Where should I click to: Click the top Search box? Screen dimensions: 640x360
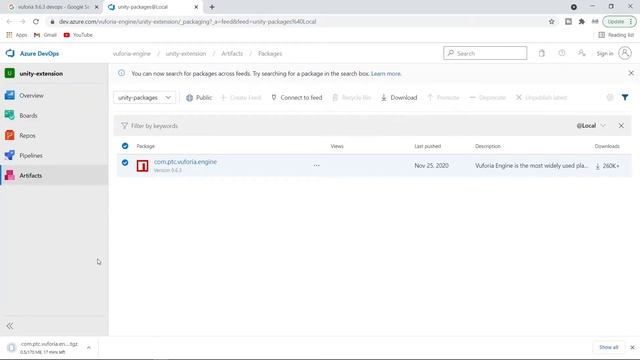485,53
